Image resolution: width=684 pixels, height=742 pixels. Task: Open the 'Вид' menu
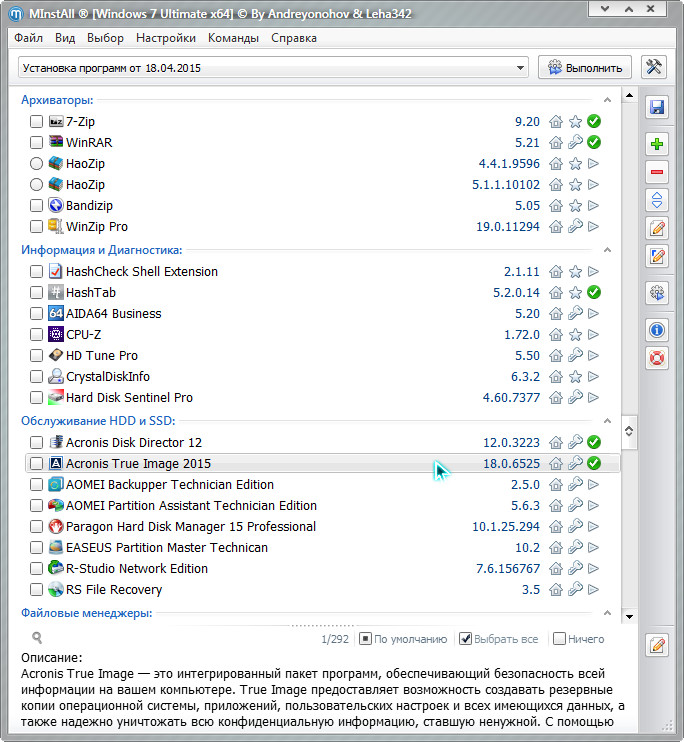pyautogui.click(x=65, y=38)
